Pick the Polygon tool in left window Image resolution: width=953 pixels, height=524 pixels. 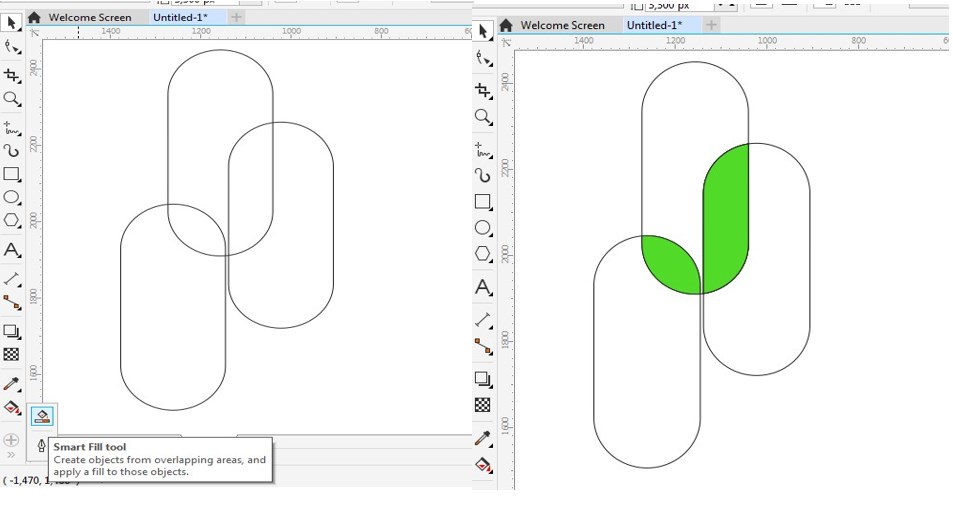12,220
